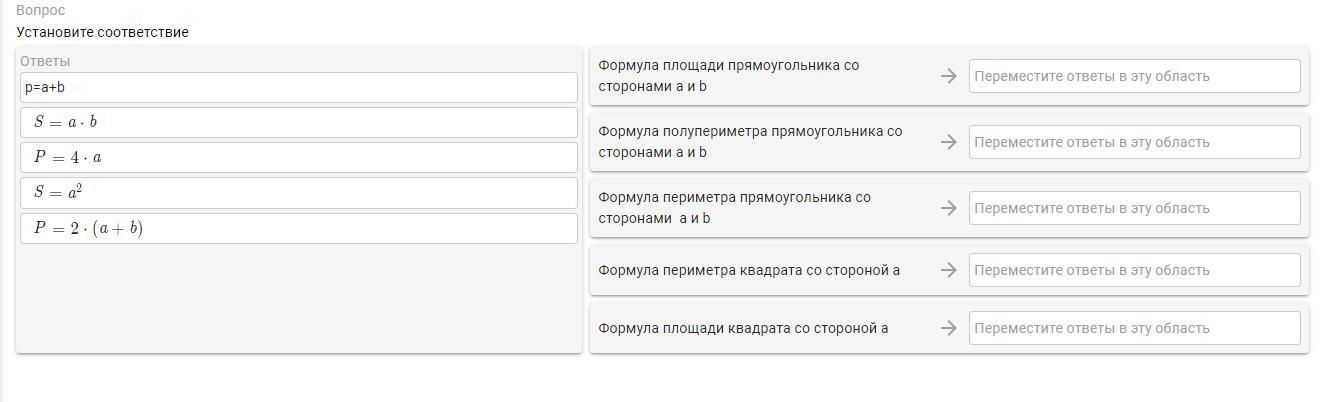Image resolution: width=1339 pixels, height=402 pixels.
Task: Click drop area for square area formula
Action: 1134,328
